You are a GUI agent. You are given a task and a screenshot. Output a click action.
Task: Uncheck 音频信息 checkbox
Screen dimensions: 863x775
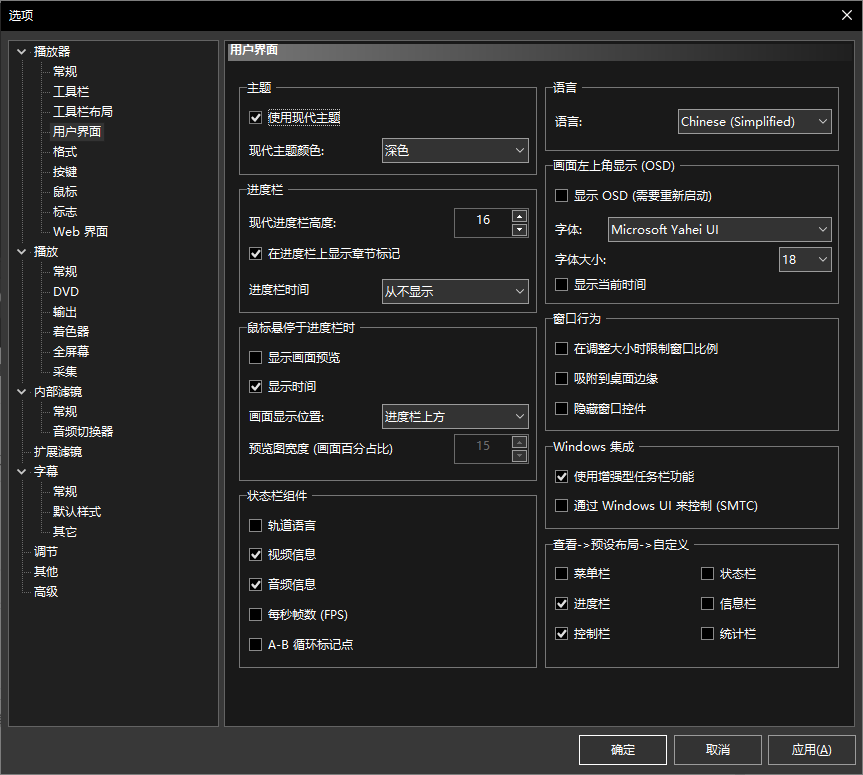(255, 585)
